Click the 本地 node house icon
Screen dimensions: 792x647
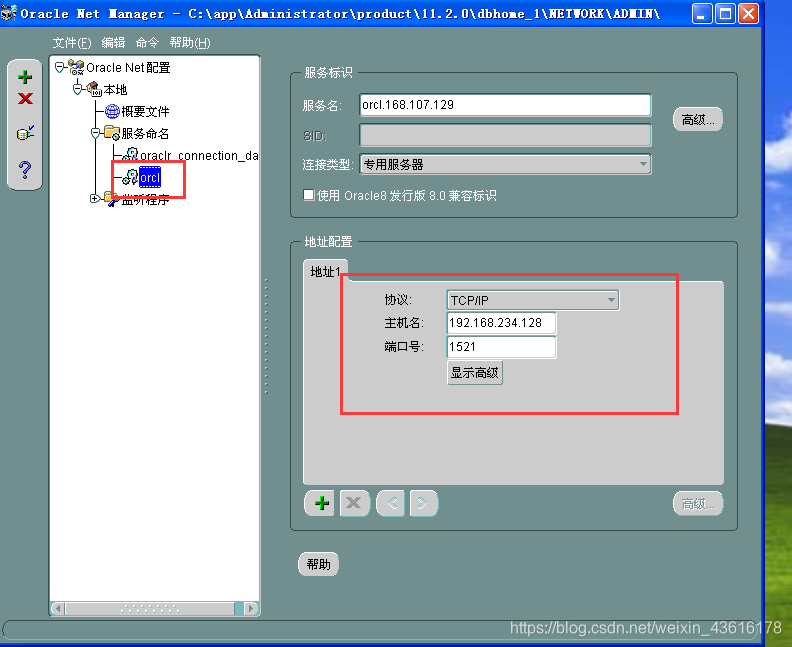click(94, 89)
